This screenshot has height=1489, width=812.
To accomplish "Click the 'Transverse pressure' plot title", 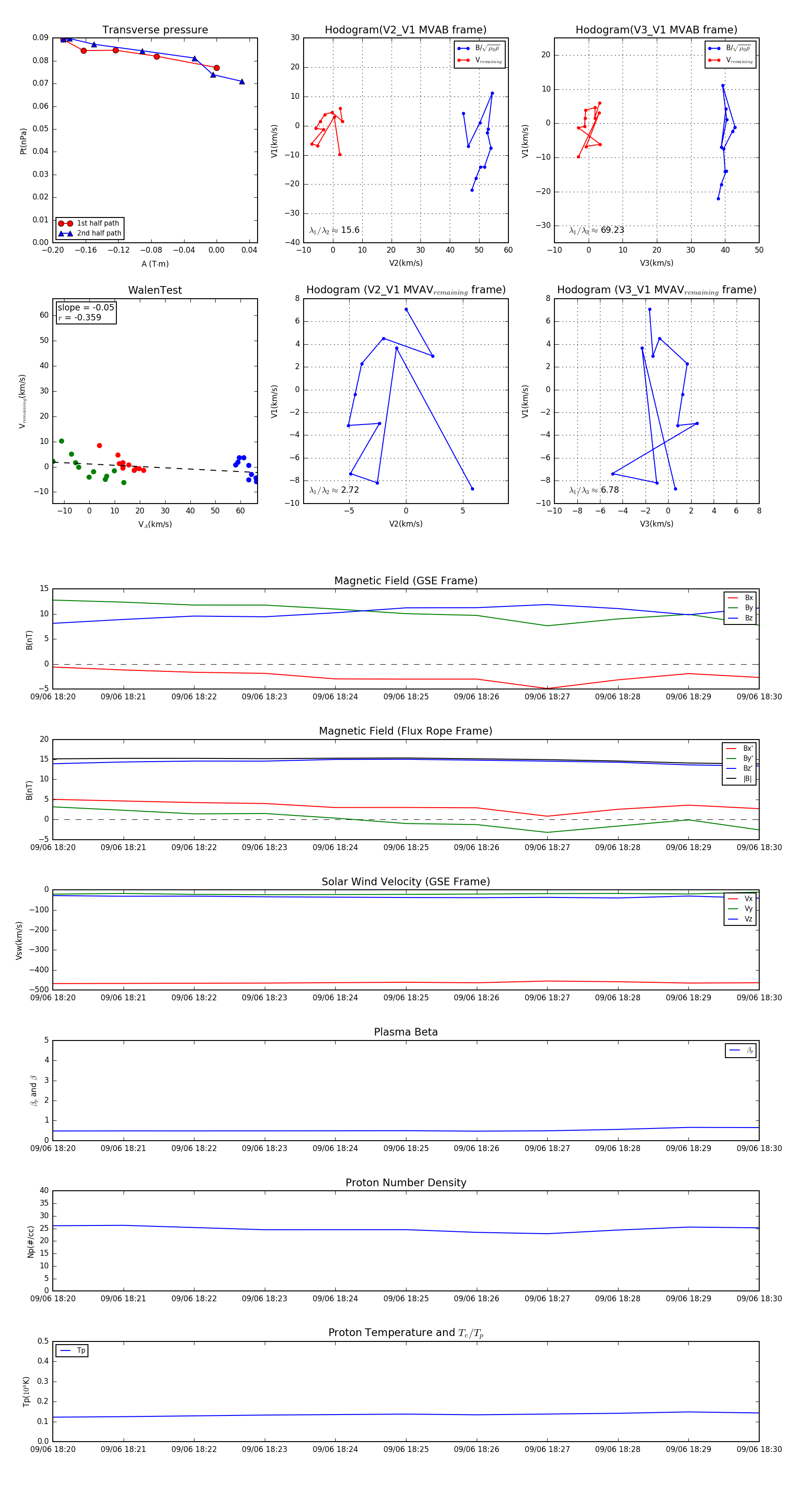I will pyautogui.click(x=155, y=30).
